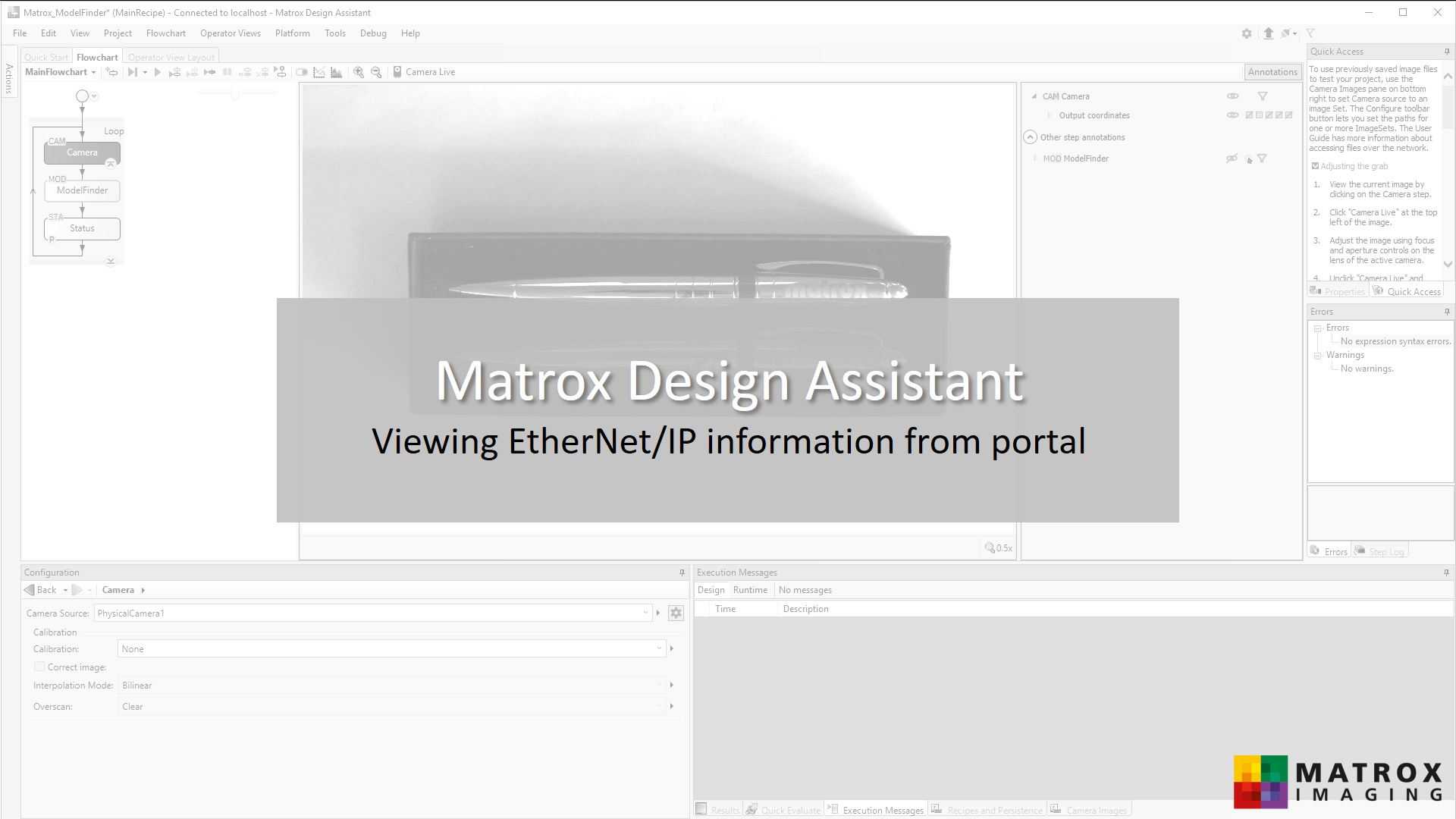
Task: Switch to the Operator View Layout tab
Action: click(x=171, y=57)
